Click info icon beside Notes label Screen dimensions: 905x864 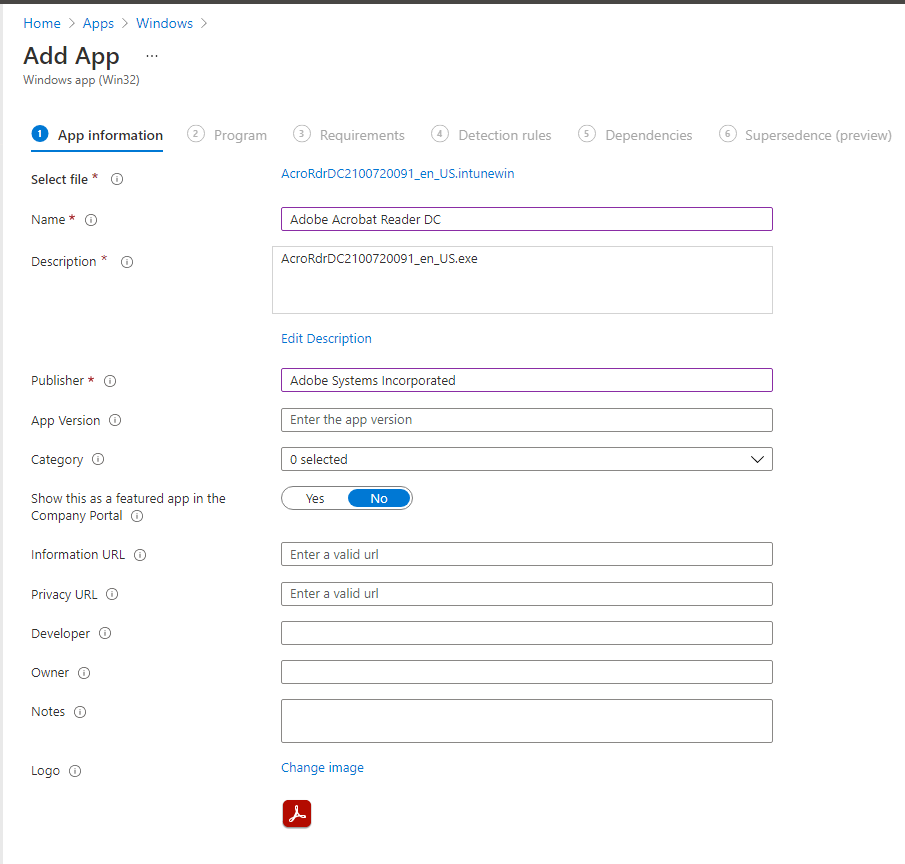(x=80, y=712)
